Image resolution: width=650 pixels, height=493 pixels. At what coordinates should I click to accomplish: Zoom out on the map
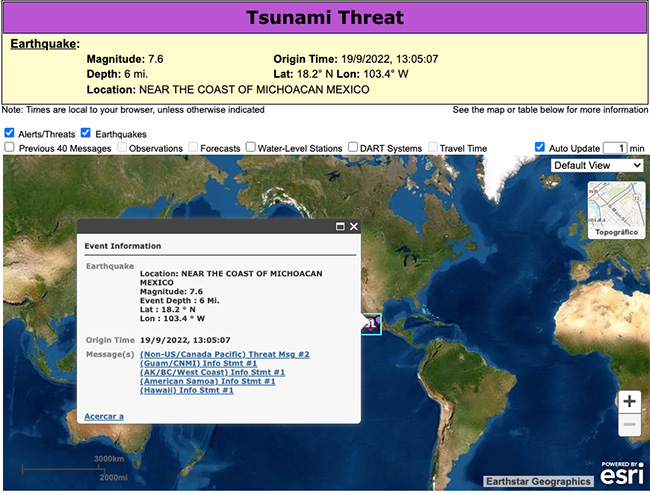[629, 425]
